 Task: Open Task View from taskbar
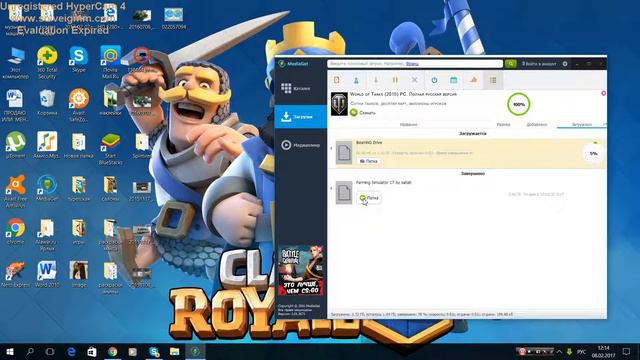tap(50, 351)
